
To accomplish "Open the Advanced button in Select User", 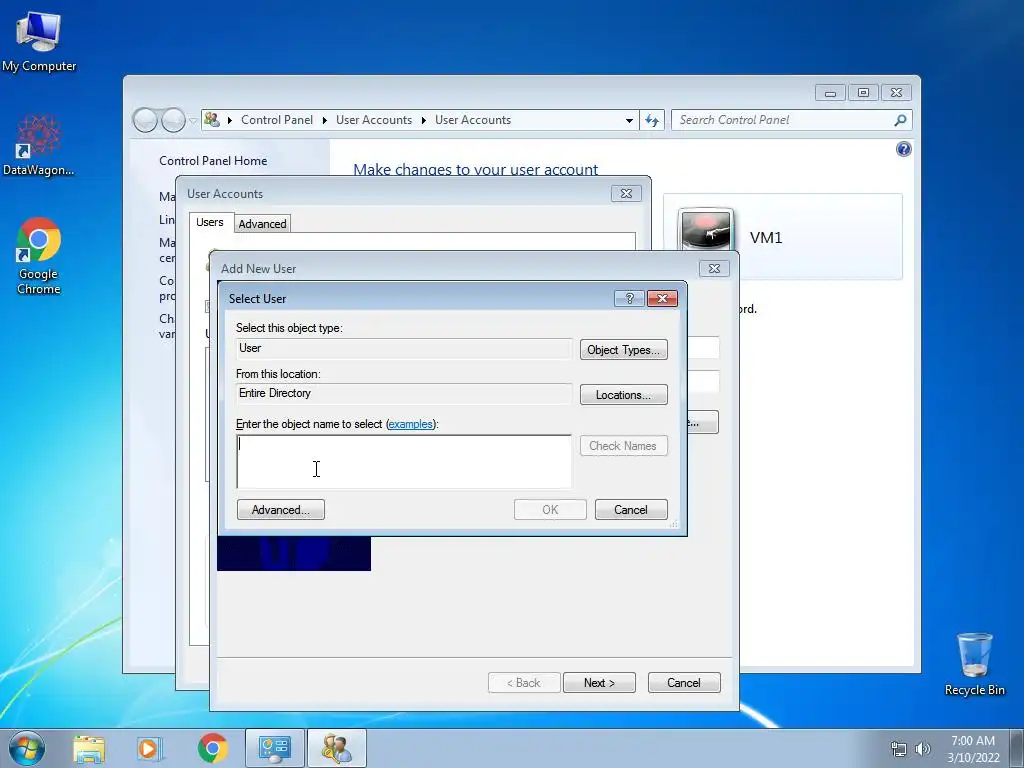I will tap(281, 510).
